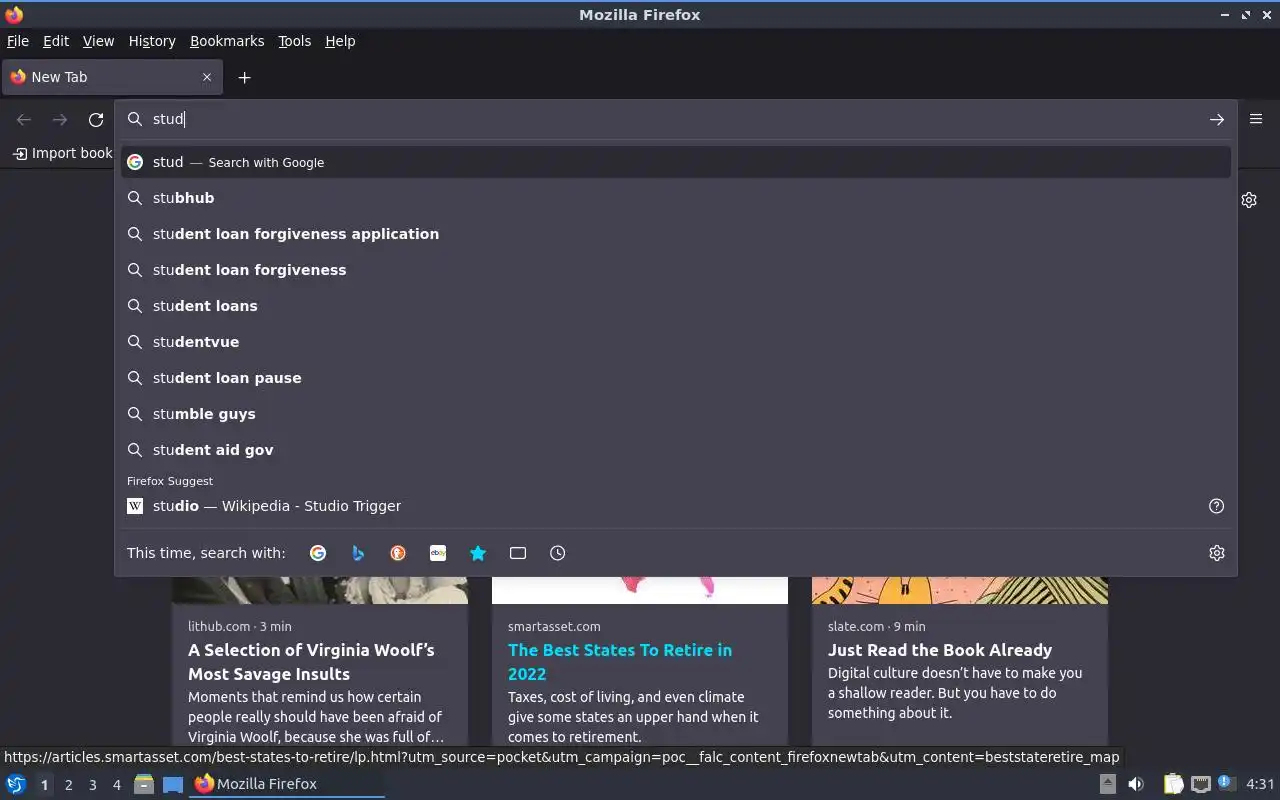Search bookmarks using the star icon

click(478, 553)
